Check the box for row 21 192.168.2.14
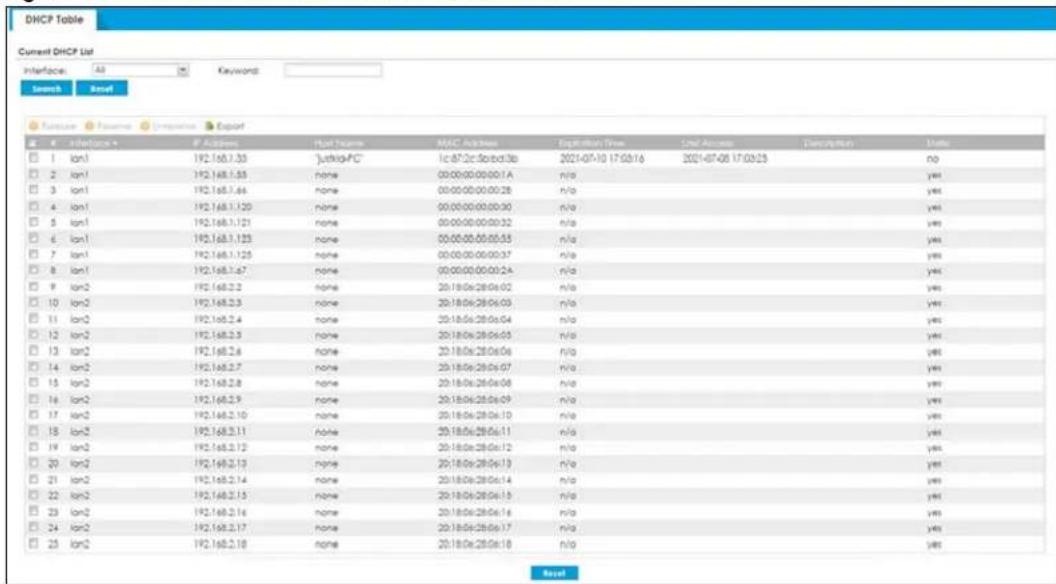1056x584 pixels. point(34,480)
